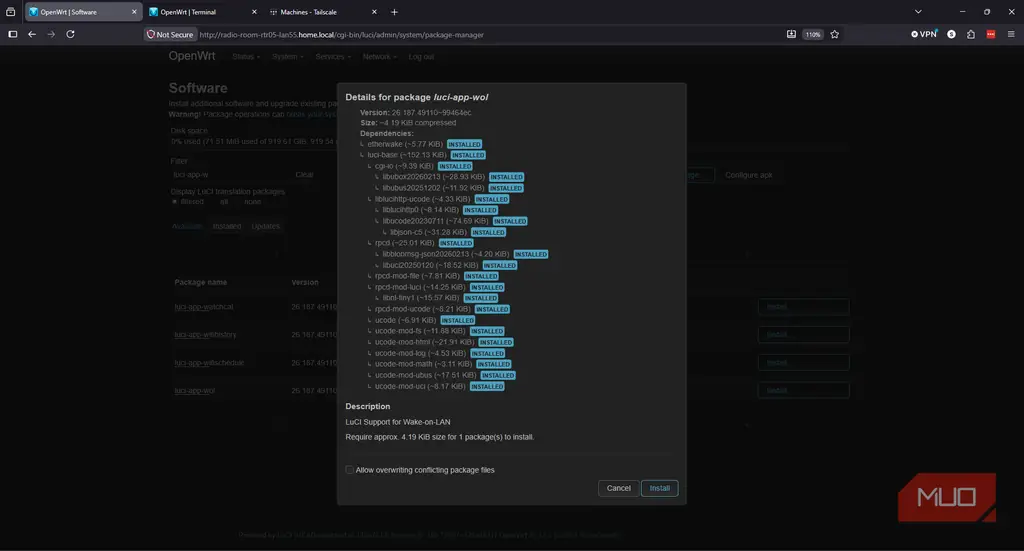Screen dimensions: 1024x551
Task: Open the System menu in OpenWrt navbar
Action: point(287,57)
